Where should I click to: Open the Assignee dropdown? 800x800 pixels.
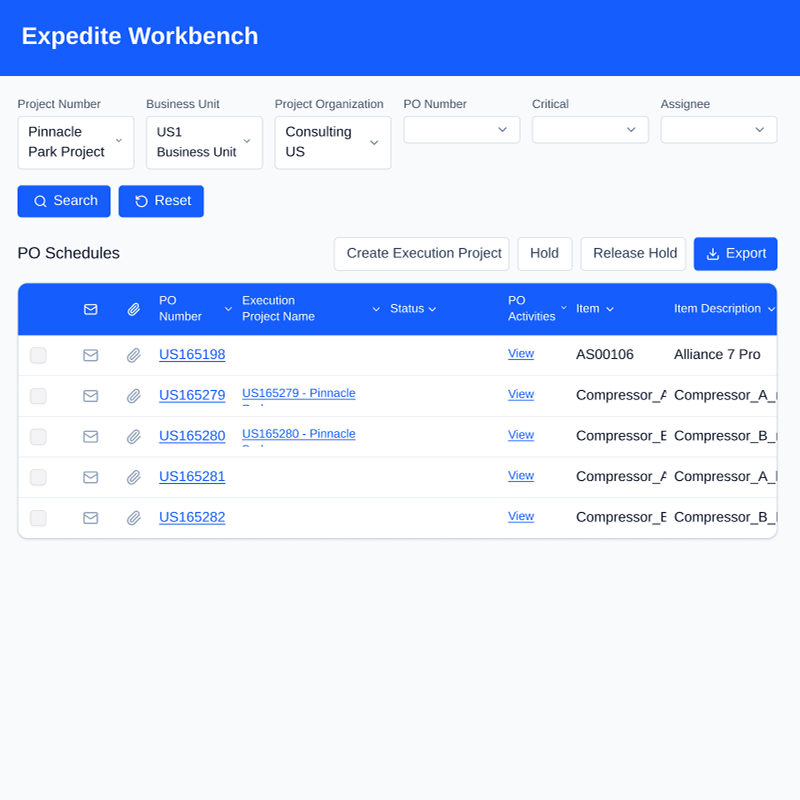click(718, 130)
